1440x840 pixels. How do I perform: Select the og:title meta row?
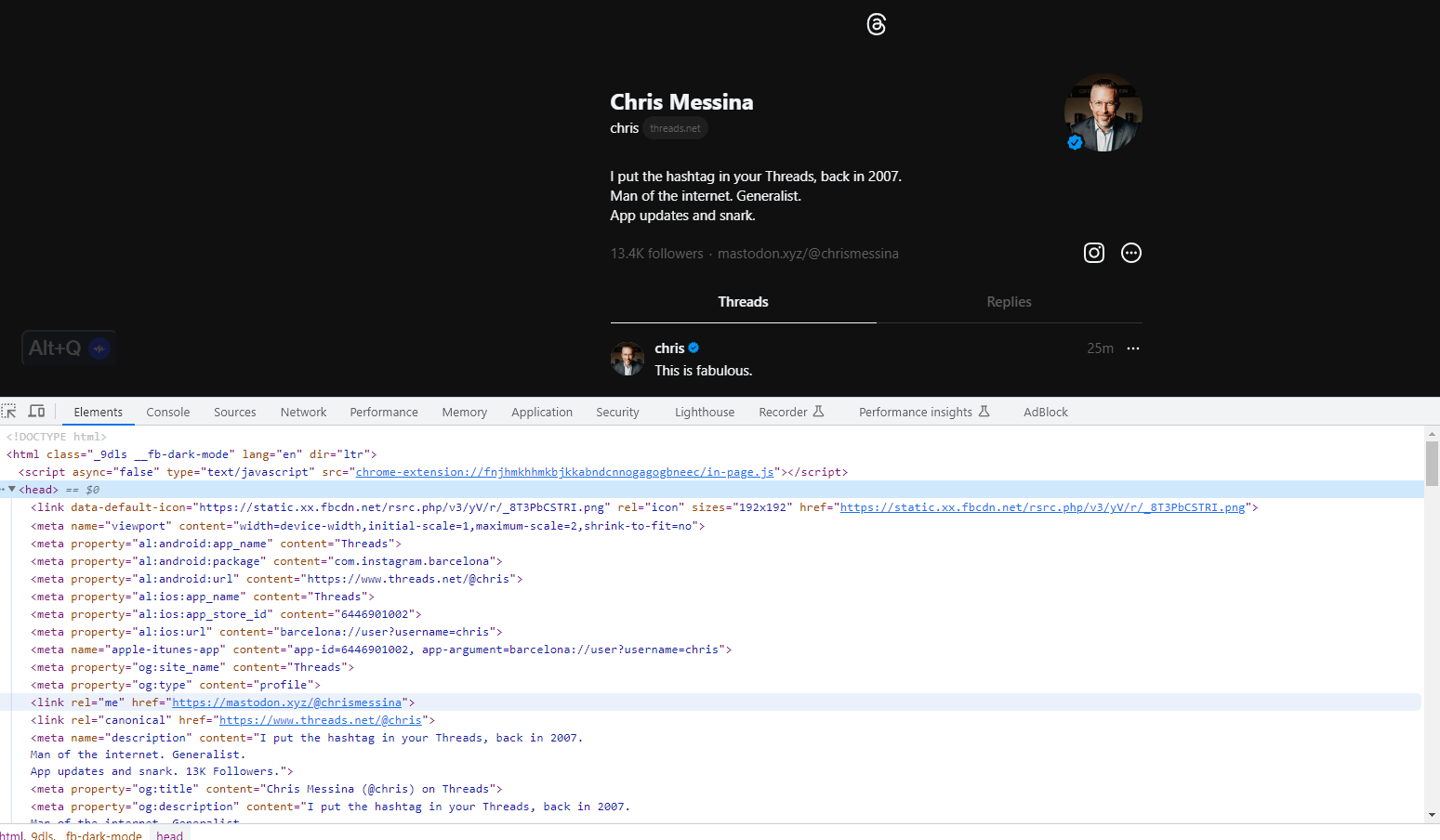tap(711, 789)
